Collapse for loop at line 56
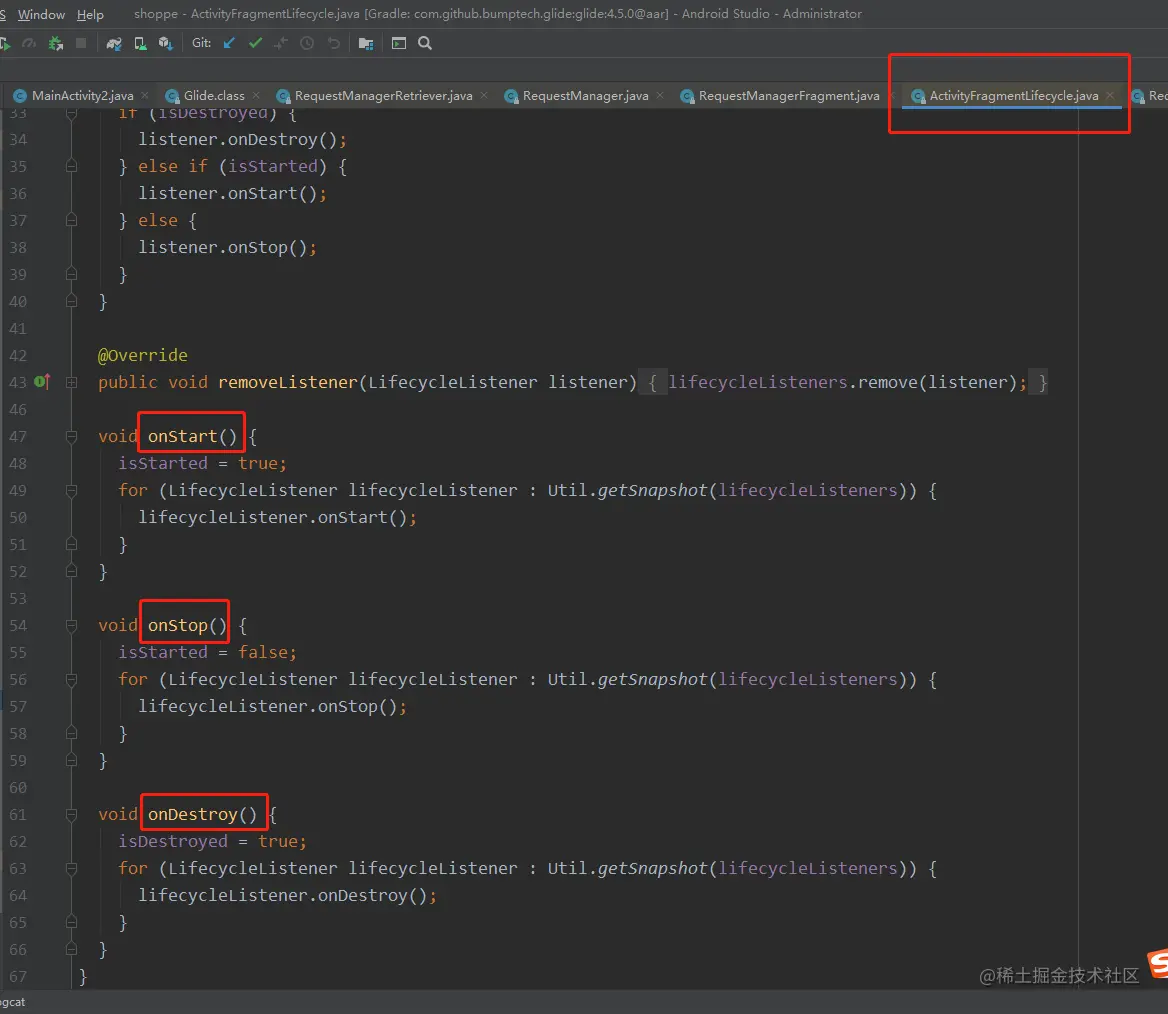This screenshot has width=1168, height=1014. tap(72, 679)
